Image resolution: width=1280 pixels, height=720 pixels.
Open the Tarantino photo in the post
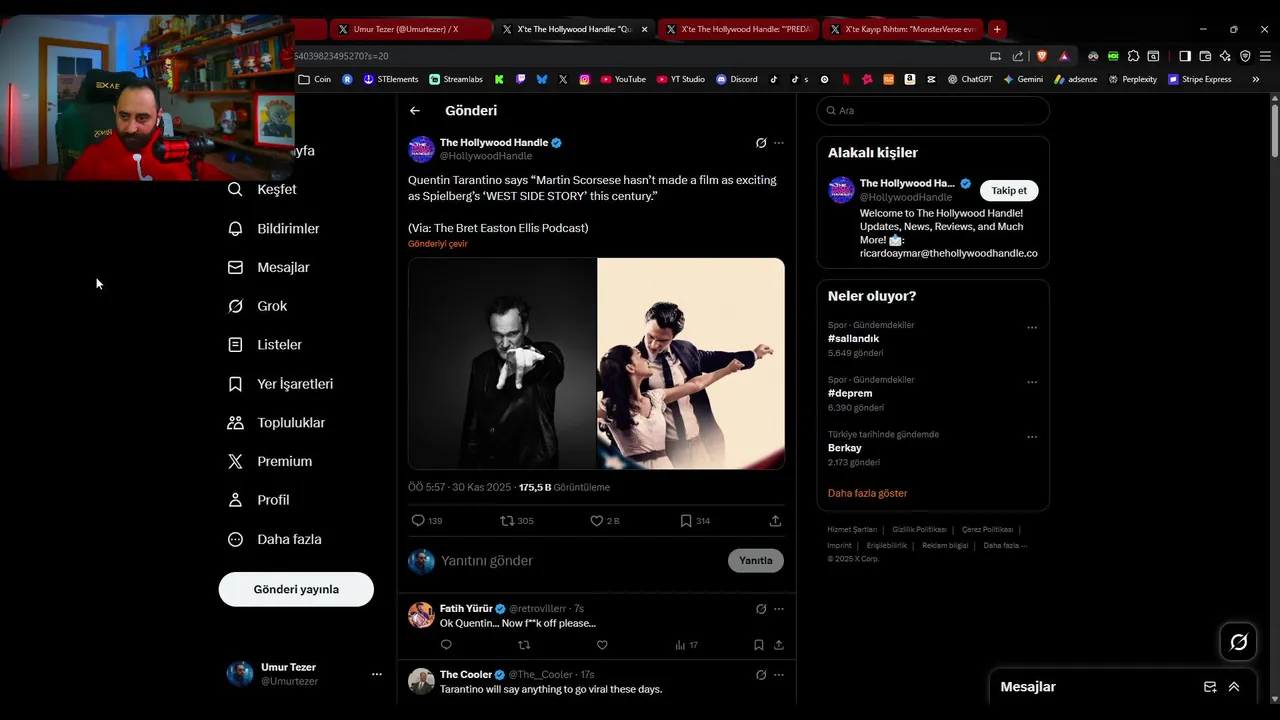point(502,364)
